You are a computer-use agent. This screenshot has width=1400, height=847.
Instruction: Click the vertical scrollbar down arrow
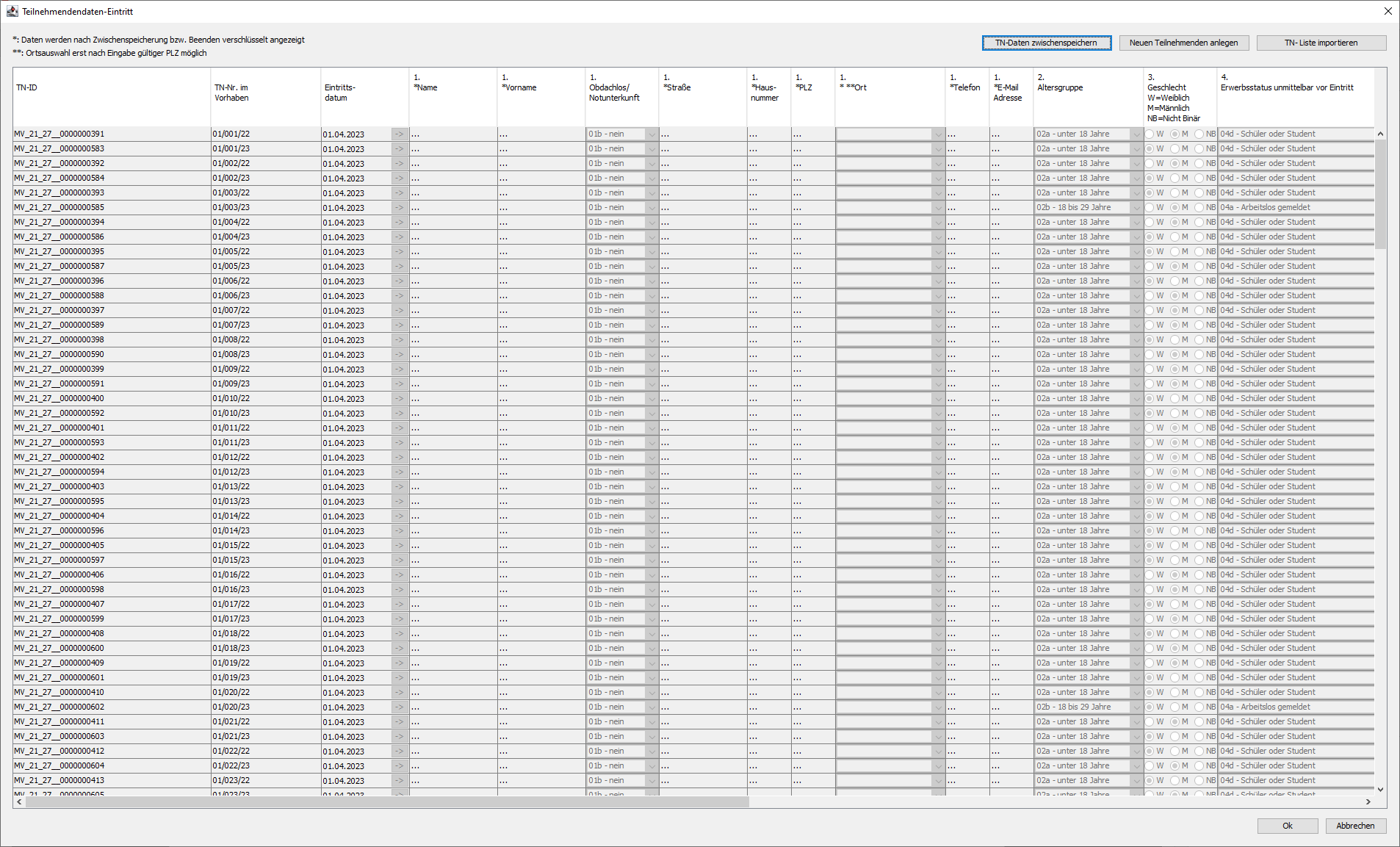(1380, 790)
